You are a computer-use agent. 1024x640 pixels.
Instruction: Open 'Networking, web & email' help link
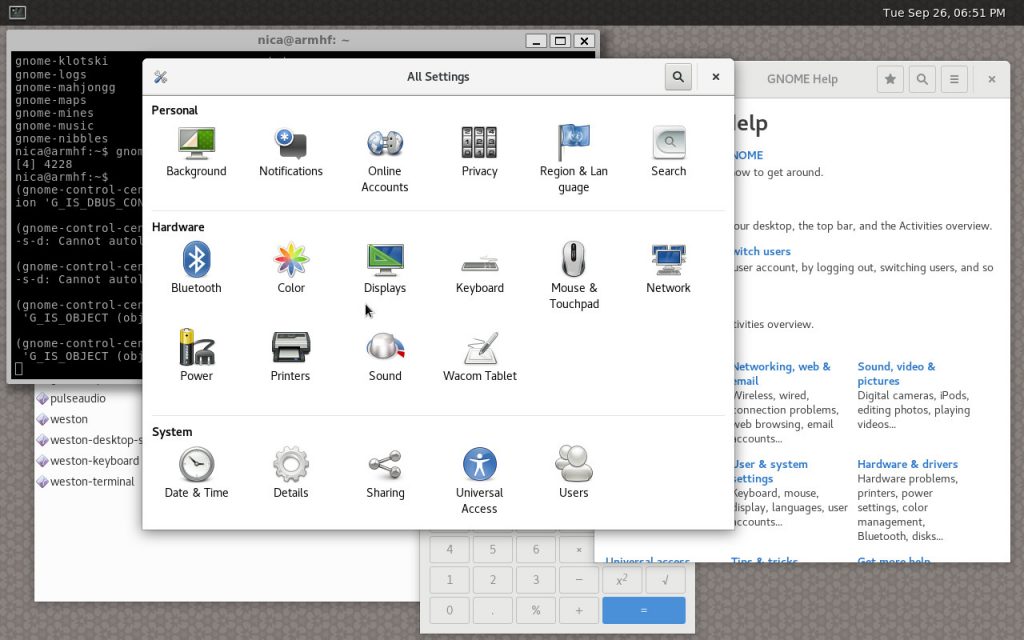(781, 374)
